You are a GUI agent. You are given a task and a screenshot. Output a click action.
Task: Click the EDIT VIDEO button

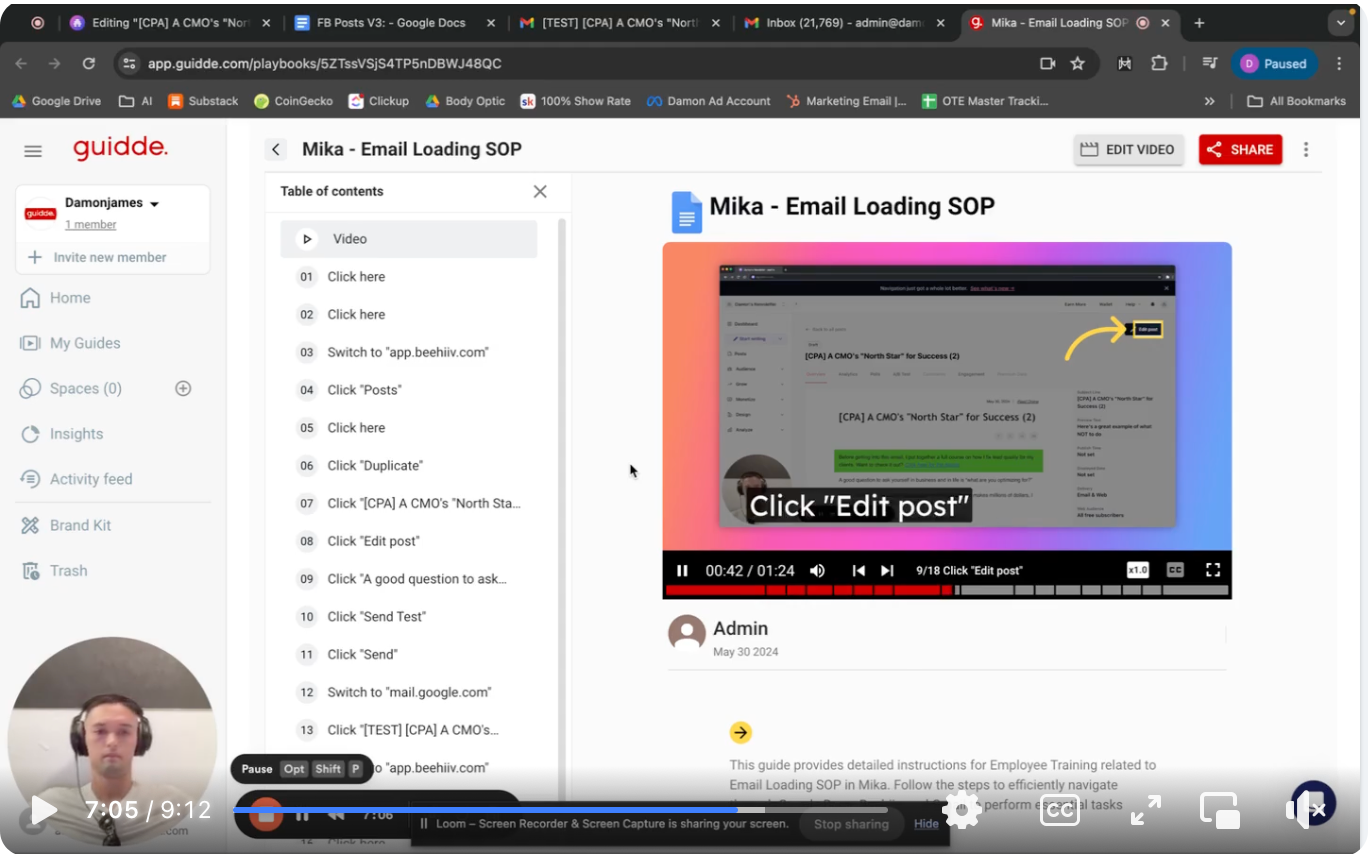[1129, 149]
